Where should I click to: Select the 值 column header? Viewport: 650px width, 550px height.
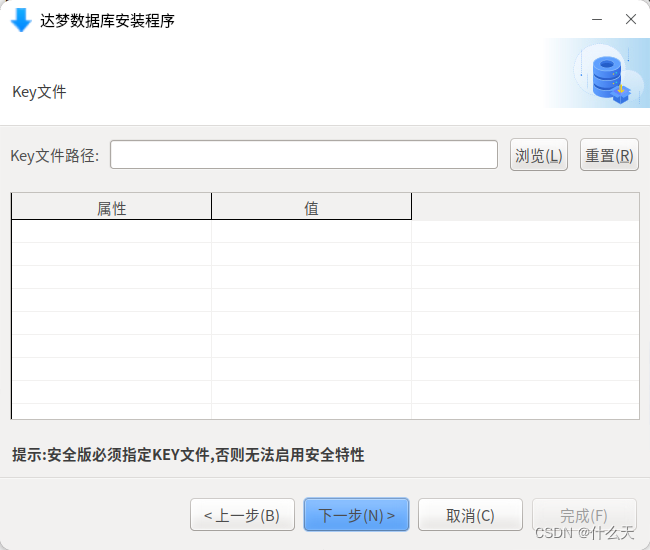[311, 207]
